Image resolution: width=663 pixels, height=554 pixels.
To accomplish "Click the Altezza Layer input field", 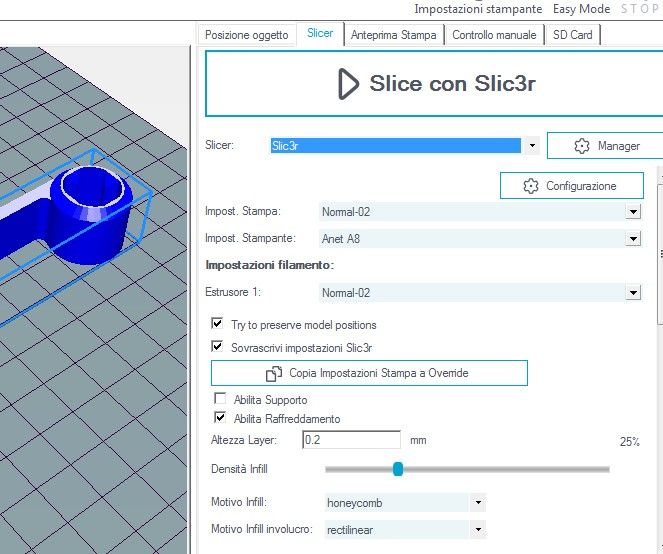I will tap(350, 440).
